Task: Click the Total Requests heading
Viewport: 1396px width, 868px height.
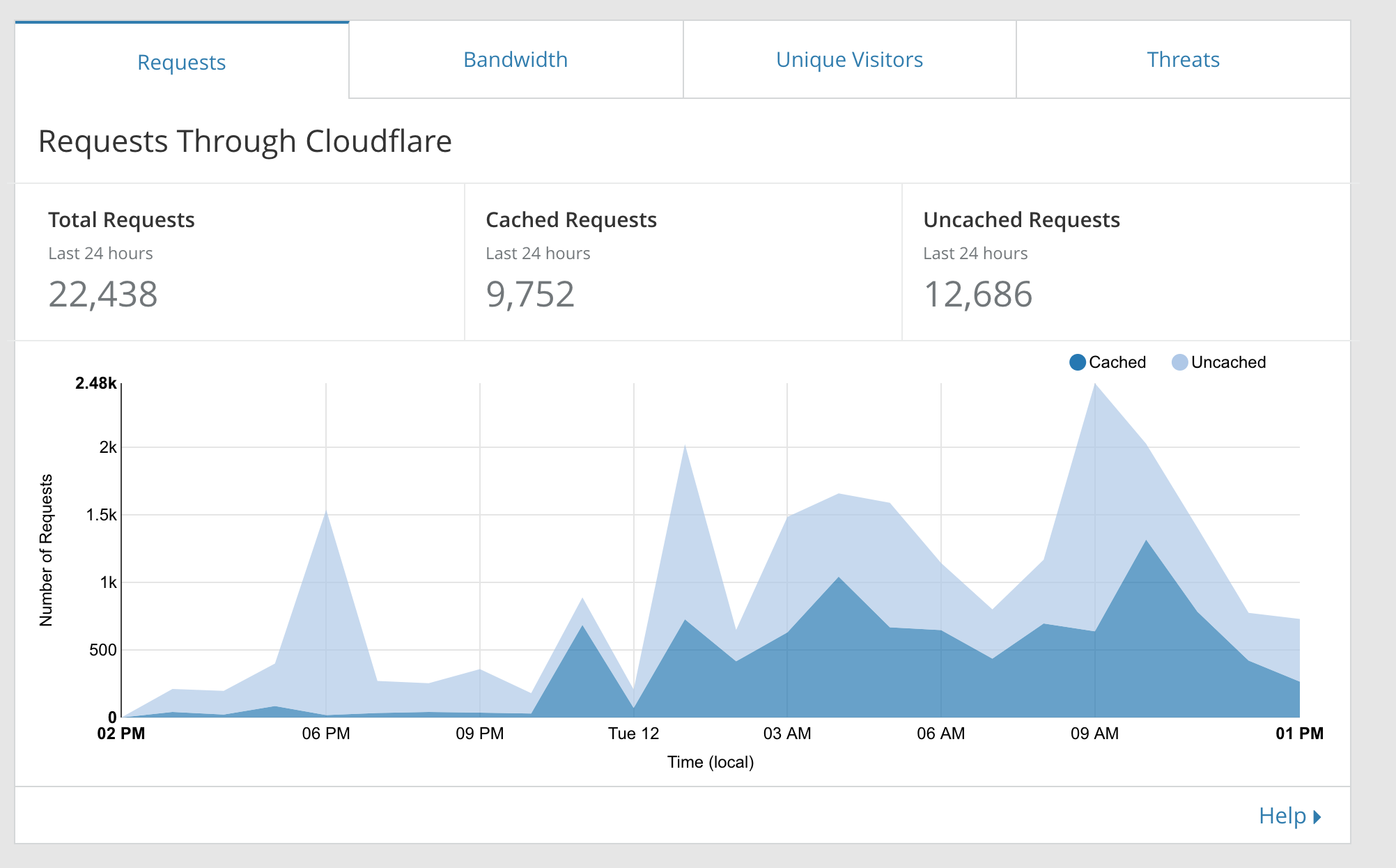Action: click(x=121, y=220)
